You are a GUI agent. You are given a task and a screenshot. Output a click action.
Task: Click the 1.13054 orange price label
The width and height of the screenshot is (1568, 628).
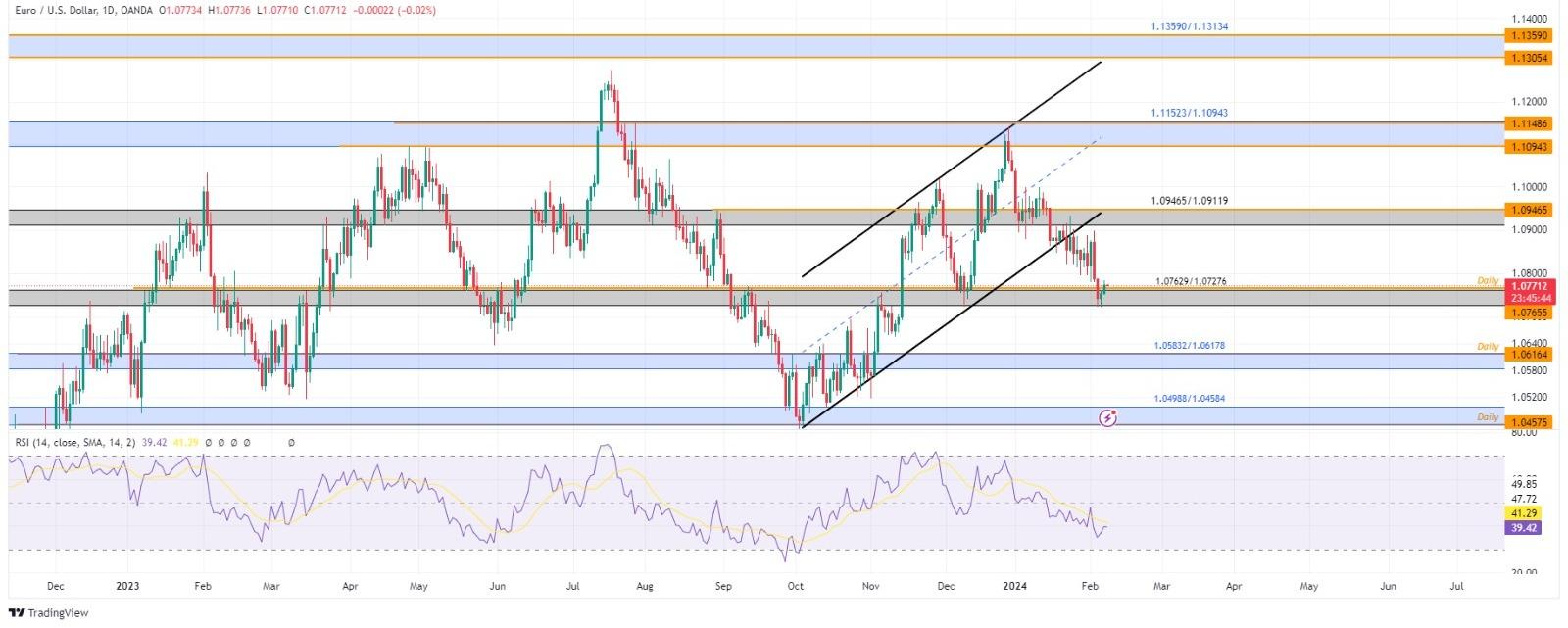[1530, 58]
